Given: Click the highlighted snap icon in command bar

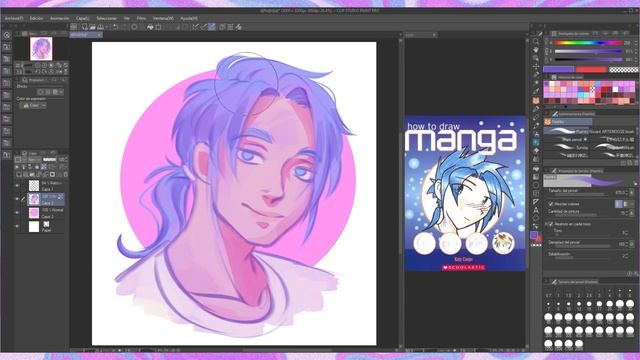Looking at the screenshot, I should click(212, 27).
